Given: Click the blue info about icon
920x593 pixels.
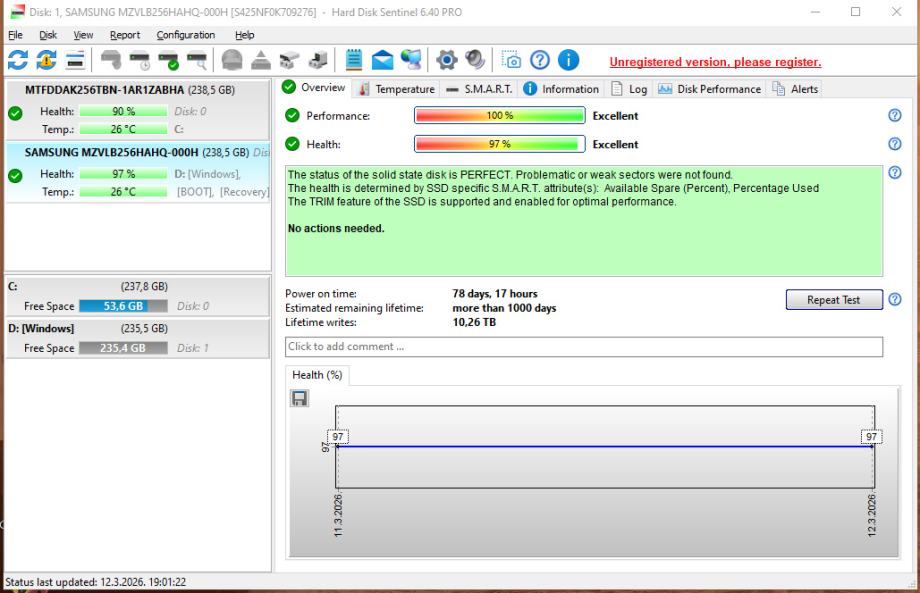Looking at the screenshot, I should [568, 60].
